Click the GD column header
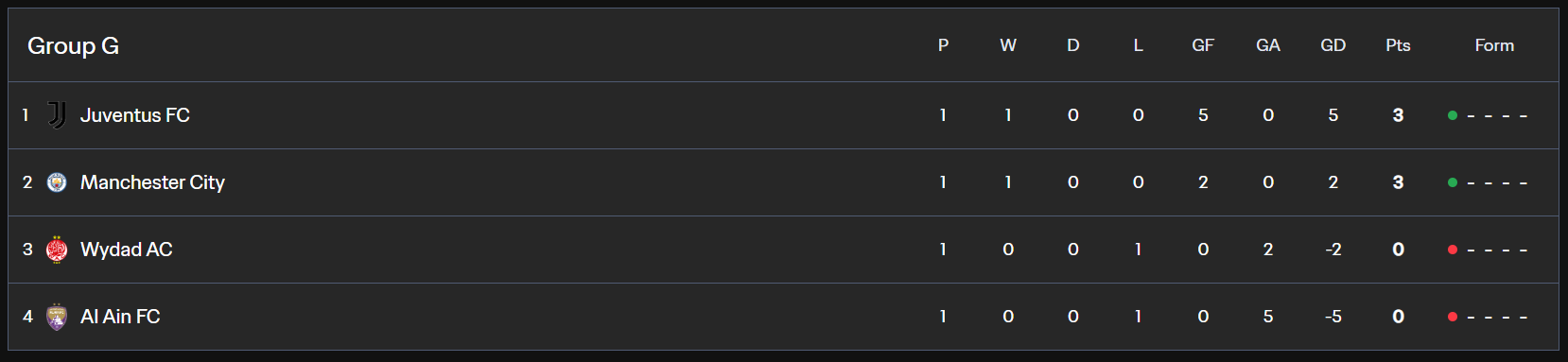The width and height of the screenshot is (1568, 362). tap(1333, 45)
